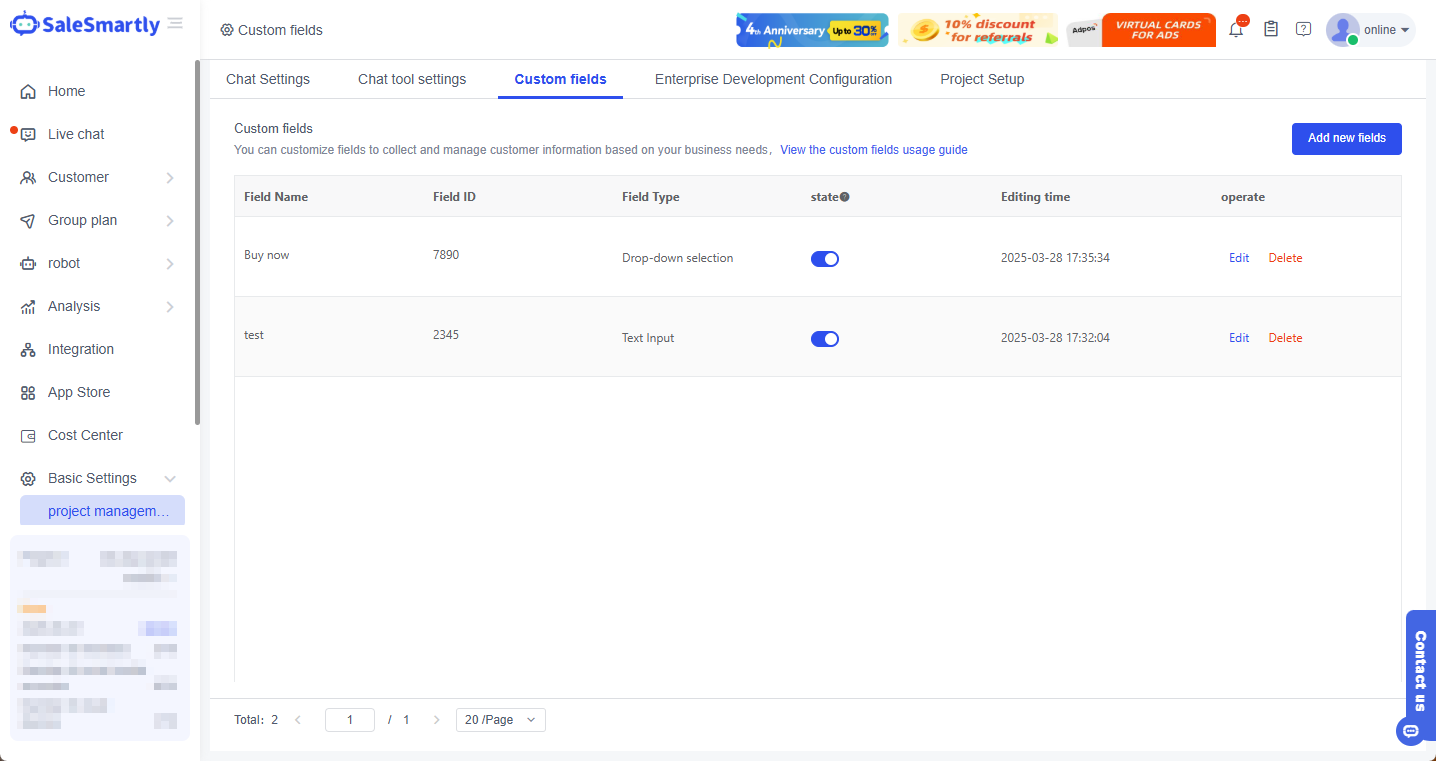
Task: Open the help question mark icon
Action: 1303,29
